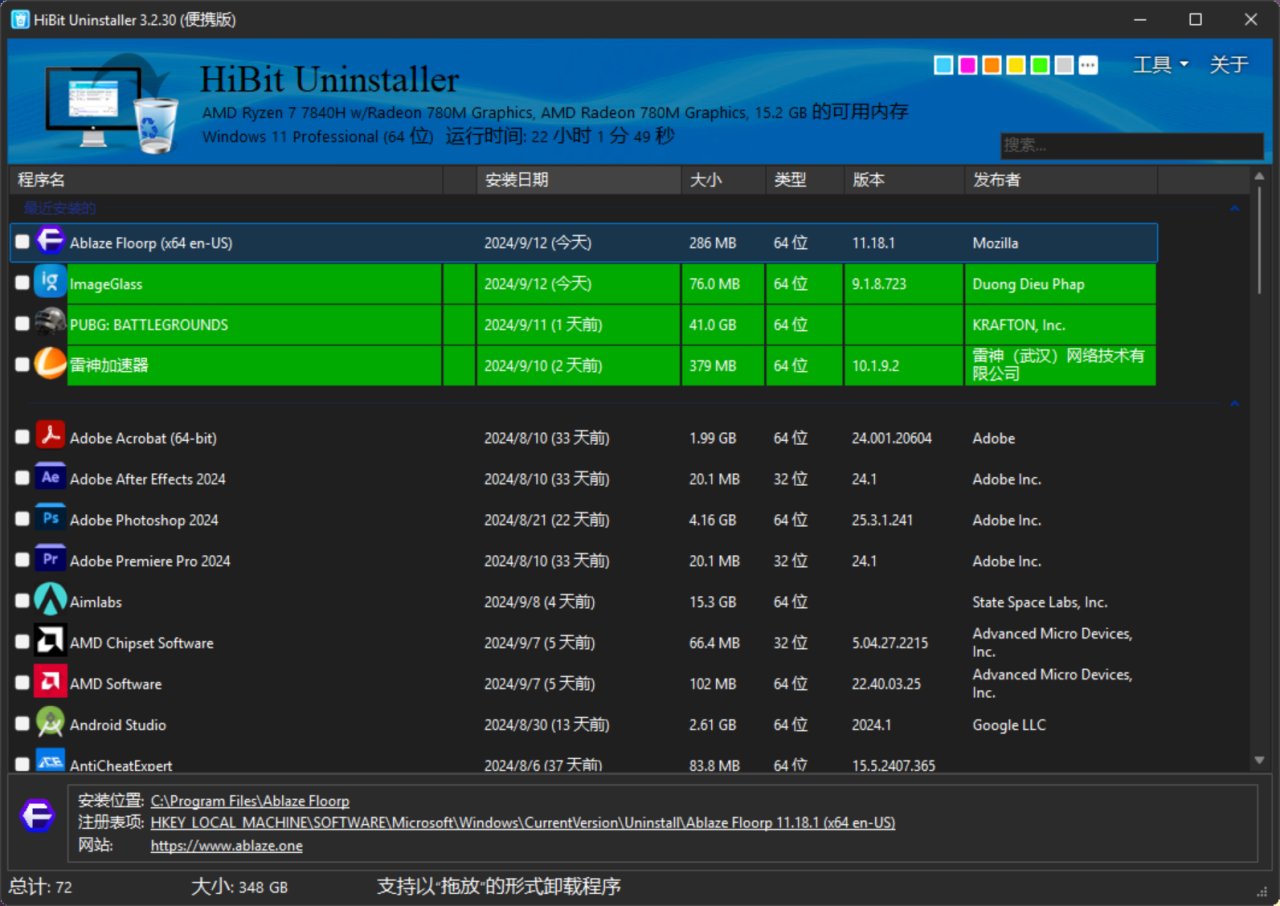Click the Aimlabs app icon
1280x906 pixels.
tap(50, 601)
